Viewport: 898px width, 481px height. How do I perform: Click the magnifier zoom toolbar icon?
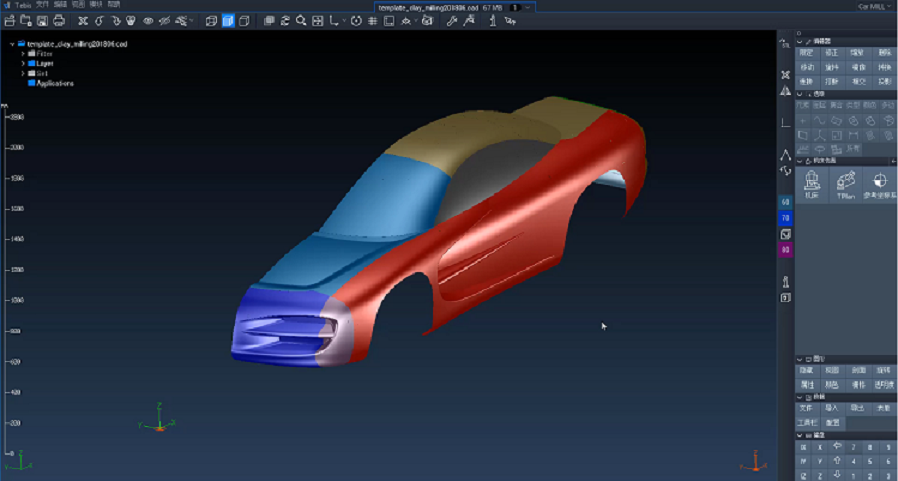click(301, 21)
